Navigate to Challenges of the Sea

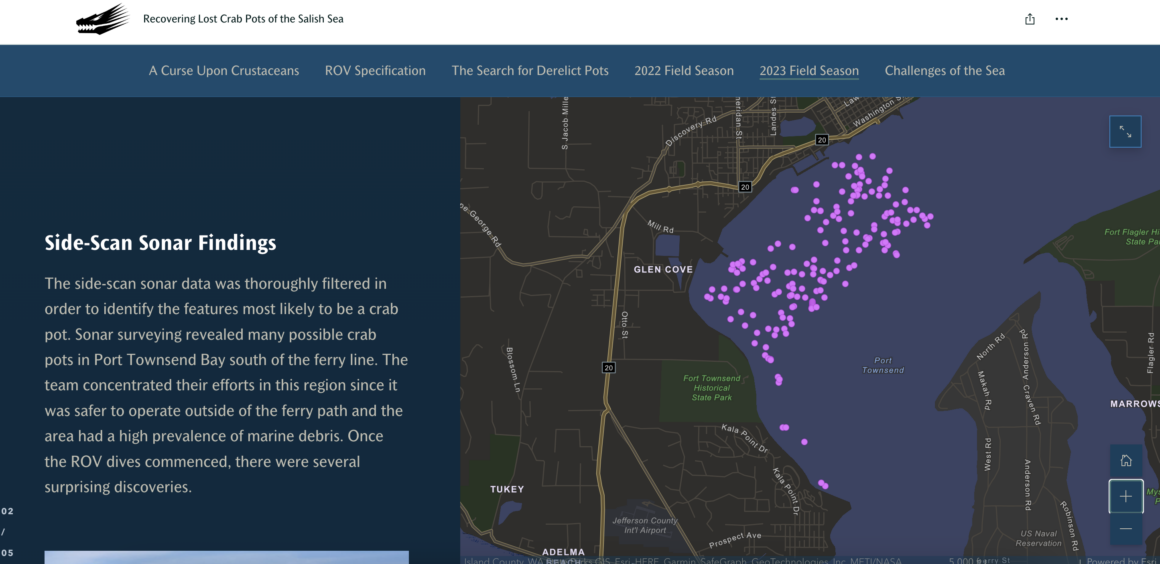pos(945,71)
